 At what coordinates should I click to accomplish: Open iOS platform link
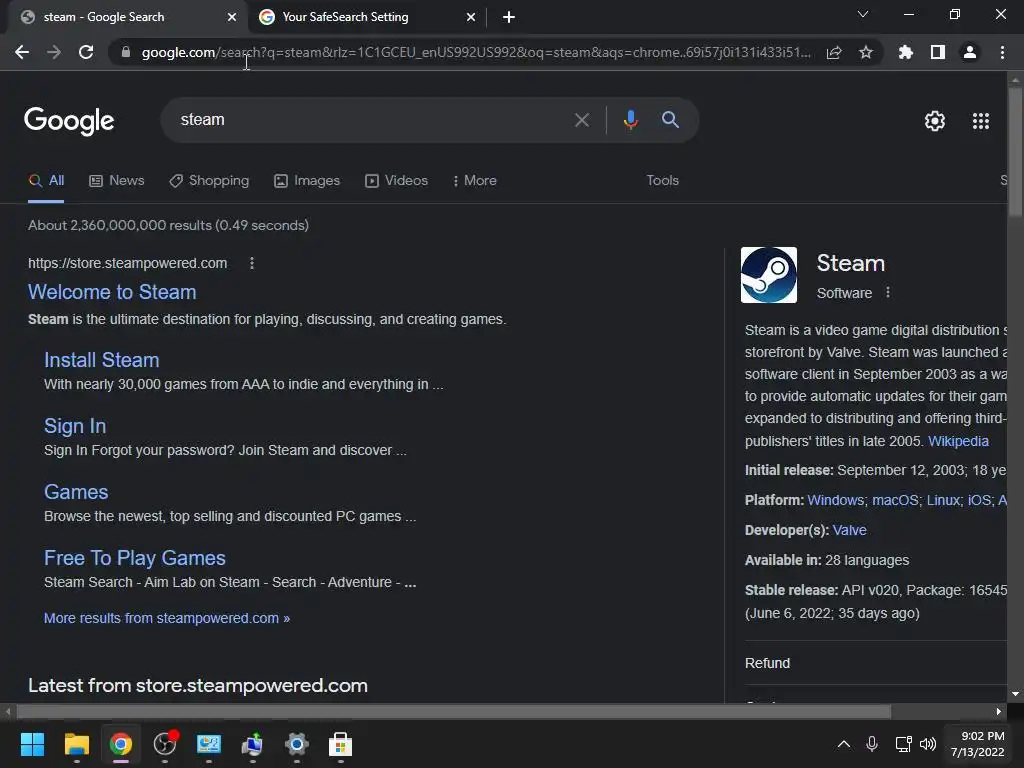[979, 500]
